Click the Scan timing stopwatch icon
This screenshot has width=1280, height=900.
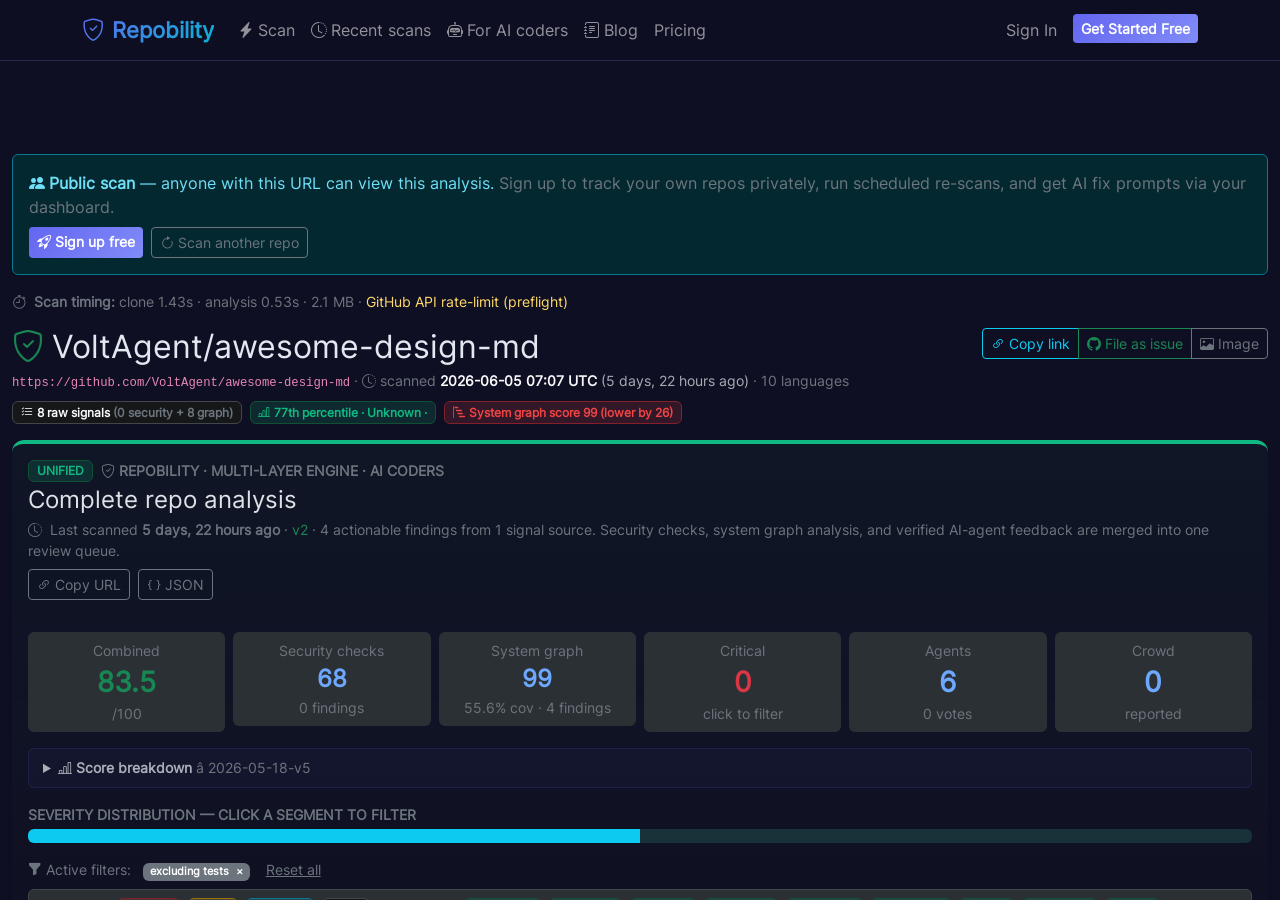(x=20, y=302)
